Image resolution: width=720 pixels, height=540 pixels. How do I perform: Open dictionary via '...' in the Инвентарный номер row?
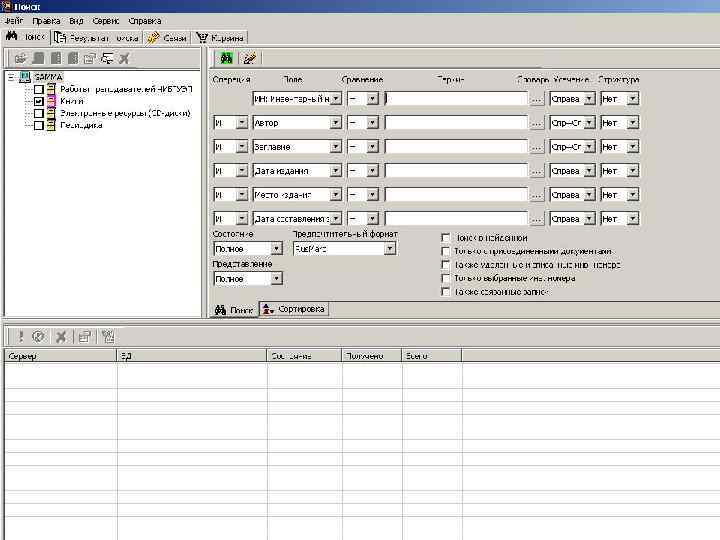click(x=537, y=99)
